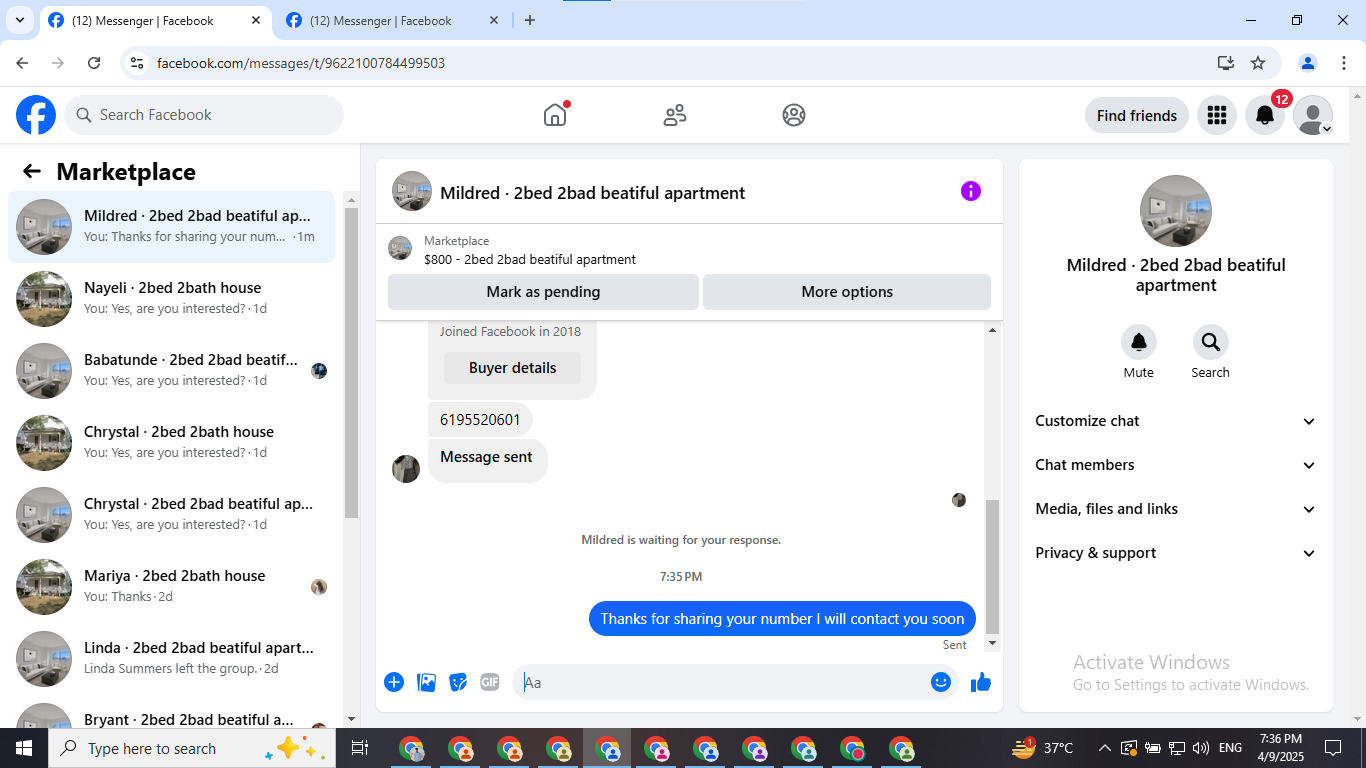This screenshot has width=1366, height=768.
Task: Open the Windows notification center icon
Action: tap(1333, 748)
